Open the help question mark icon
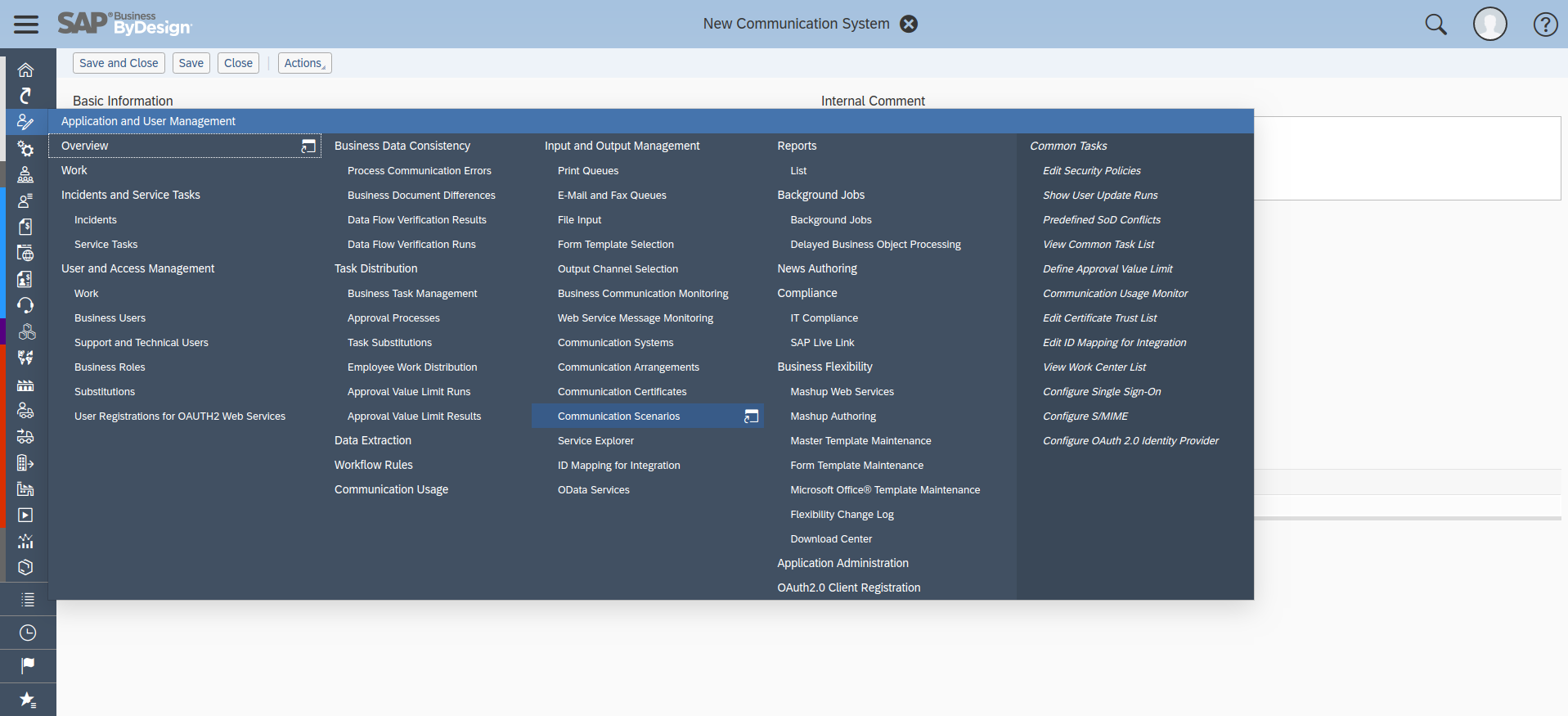This screenshot has width=1568, height=716. [1545, 25]
